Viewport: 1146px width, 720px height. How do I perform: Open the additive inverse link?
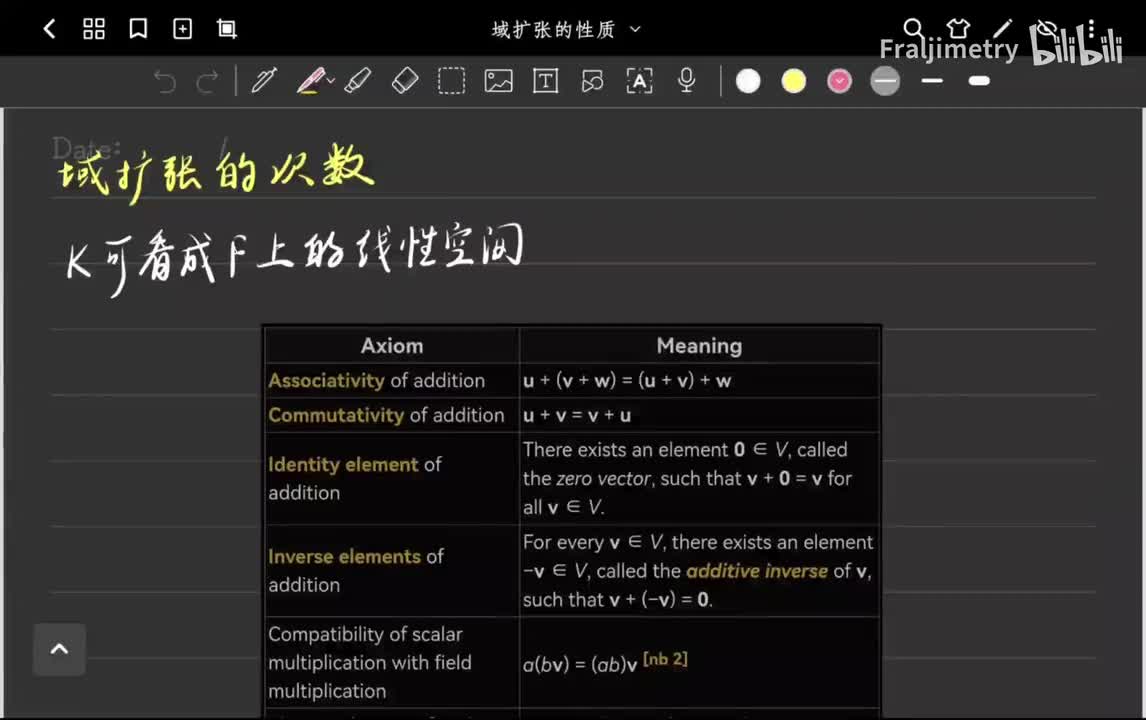pos(757,571)
